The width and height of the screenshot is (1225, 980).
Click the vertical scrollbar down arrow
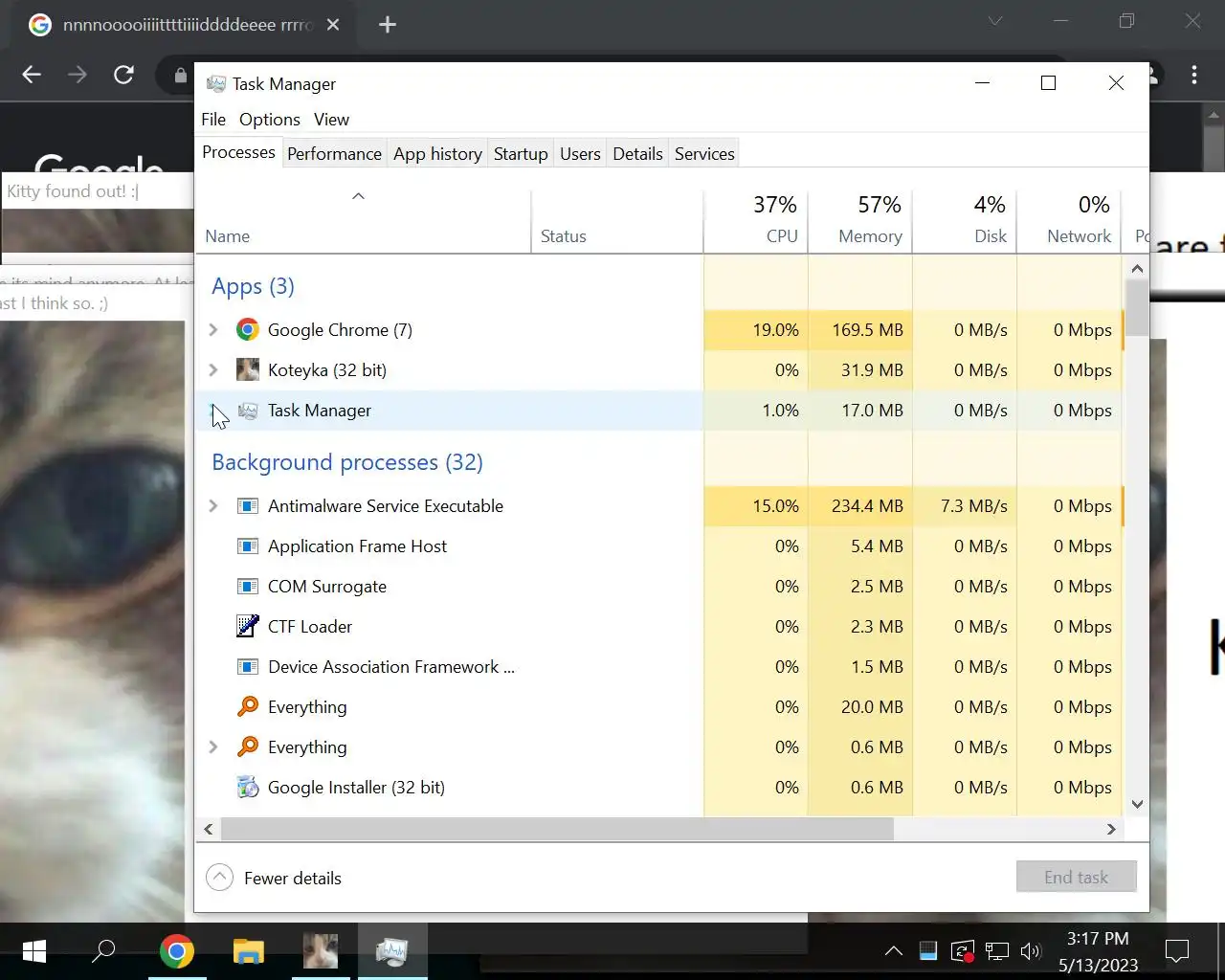pyautogui.click(x=1137, y=804)
